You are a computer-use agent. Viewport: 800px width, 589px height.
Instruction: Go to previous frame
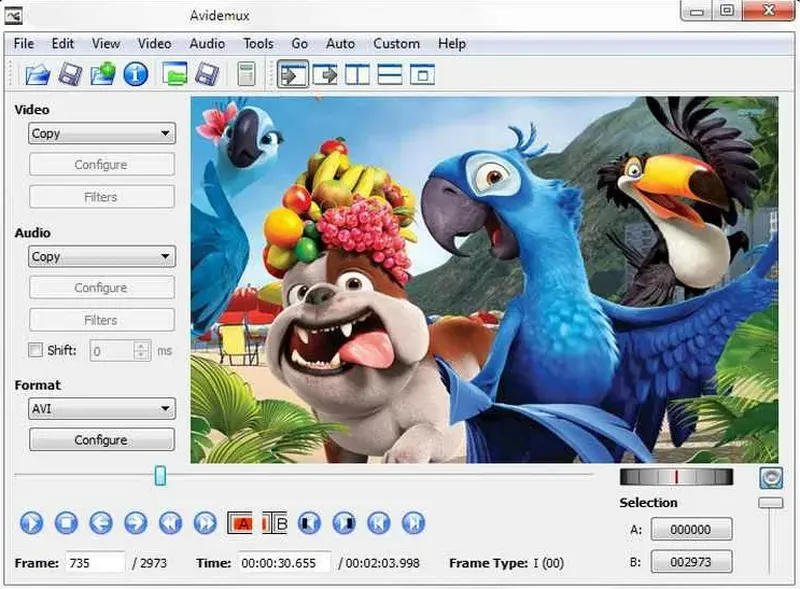[x=101, y=523]
